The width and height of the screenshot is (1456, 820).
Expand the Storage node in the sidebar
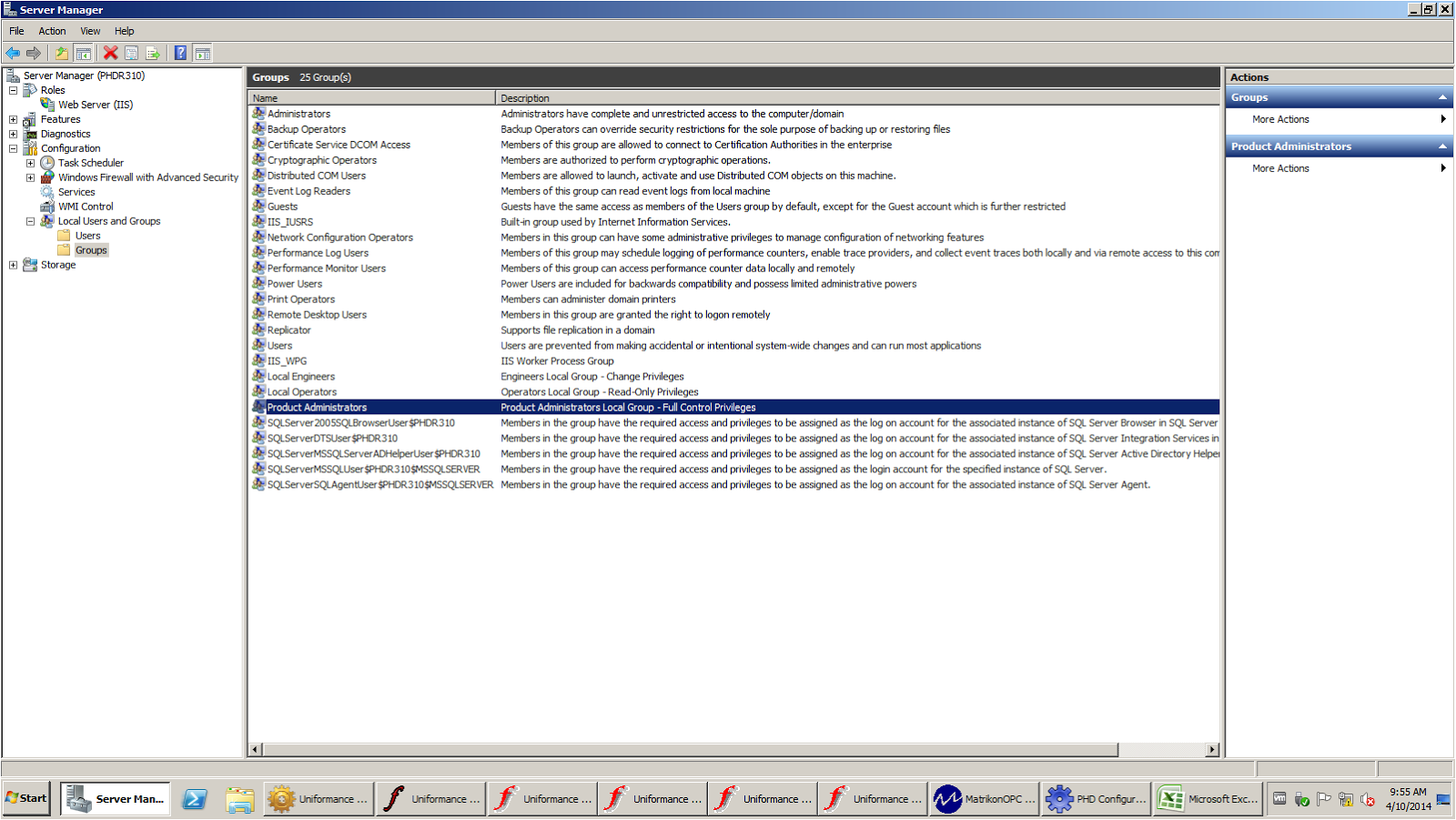(12, 264)
